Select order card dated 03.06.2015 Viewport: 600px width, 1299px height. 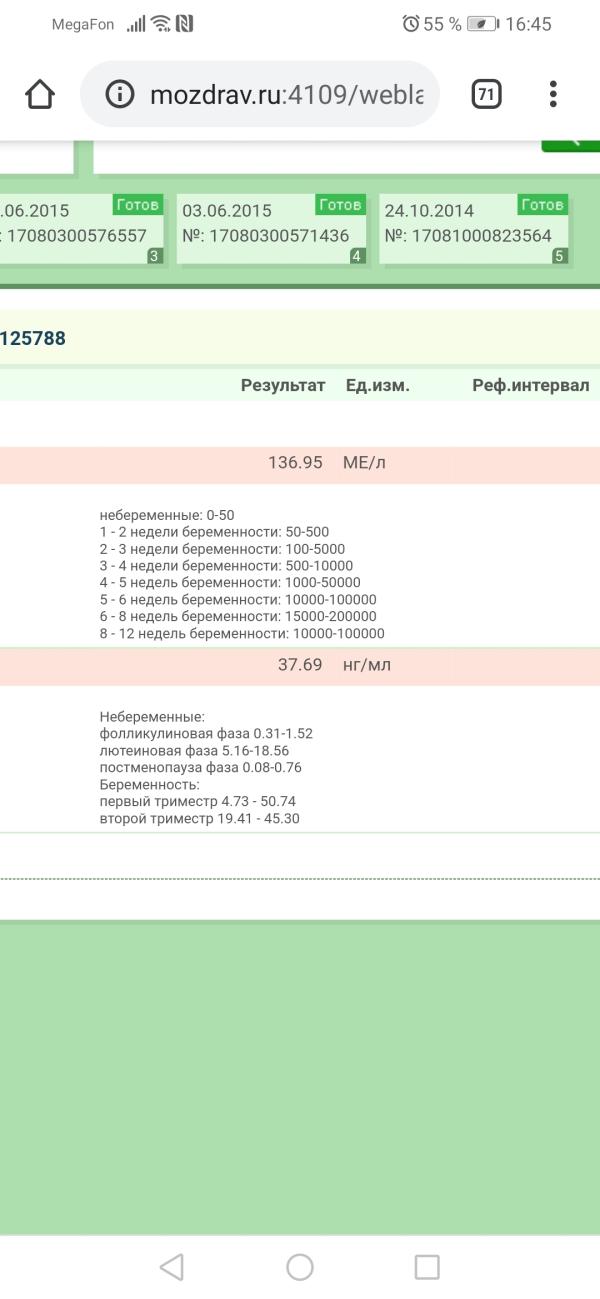[x=272, y=229]
